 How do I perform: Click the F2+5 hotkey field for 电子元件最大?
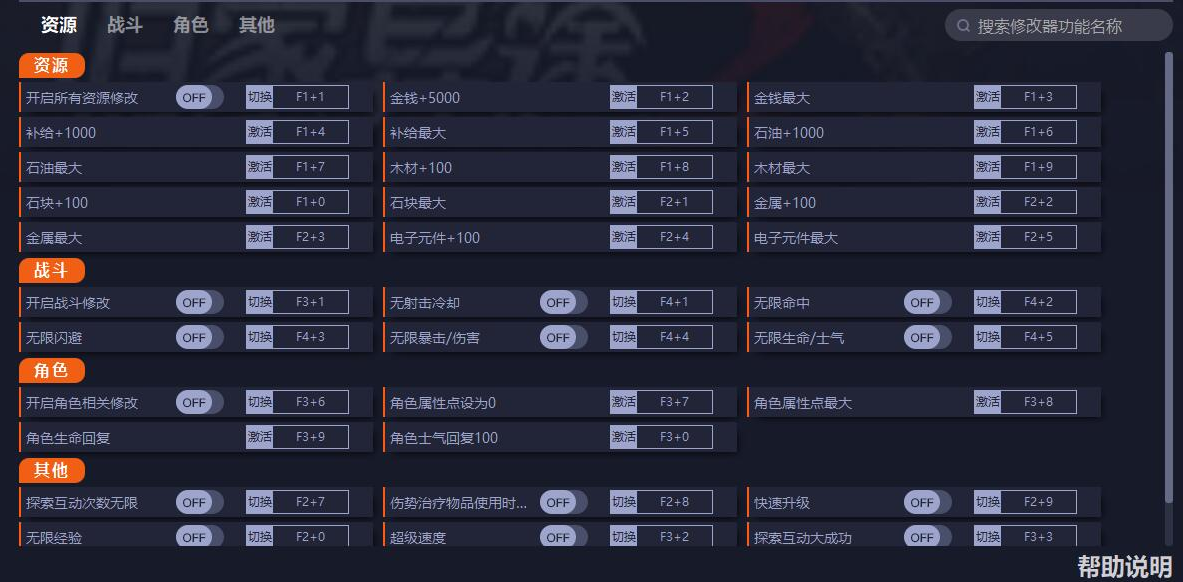tap(1038, 237)
